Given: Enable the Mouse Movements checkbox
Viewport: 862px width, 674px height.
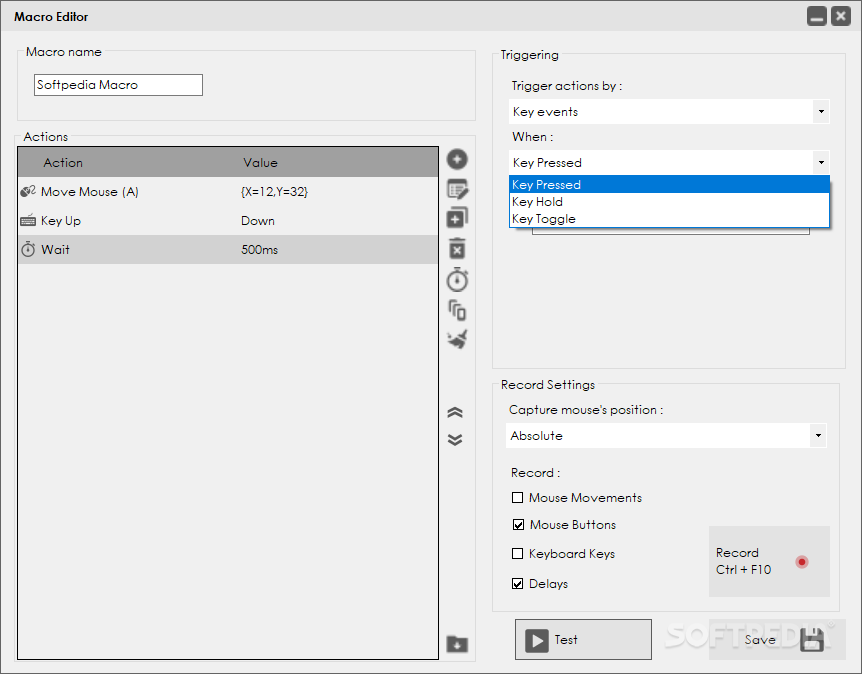Looking at the screenshot, I should tap(517, 498).
